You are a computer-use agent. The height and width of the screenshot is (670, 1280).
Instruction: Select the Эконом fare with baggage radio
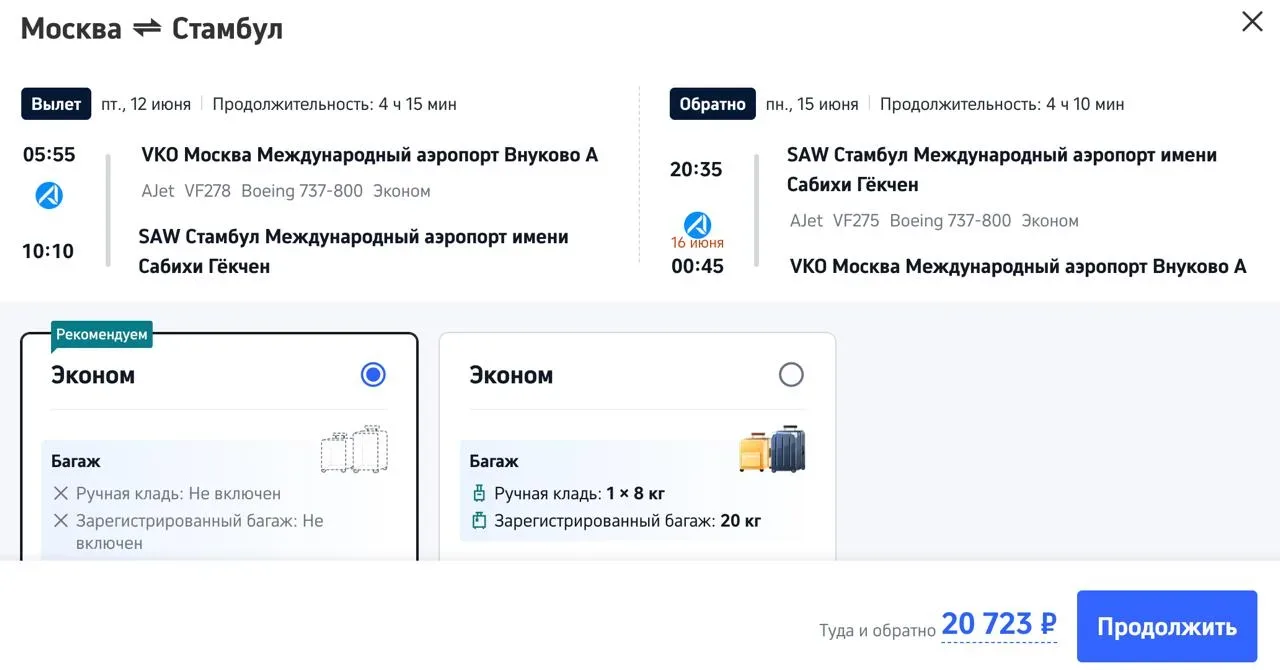point(790,375)
